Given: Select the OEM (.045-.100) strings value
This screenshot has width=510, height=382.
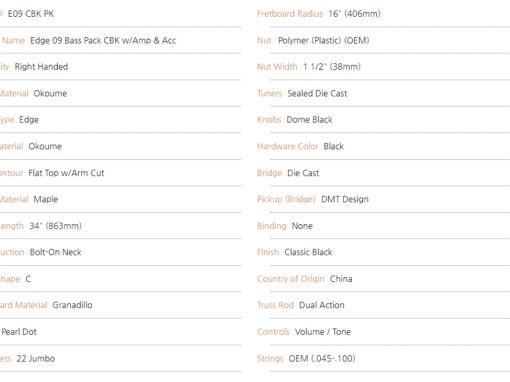Looking at the screenshot, I should coord(322,359).
